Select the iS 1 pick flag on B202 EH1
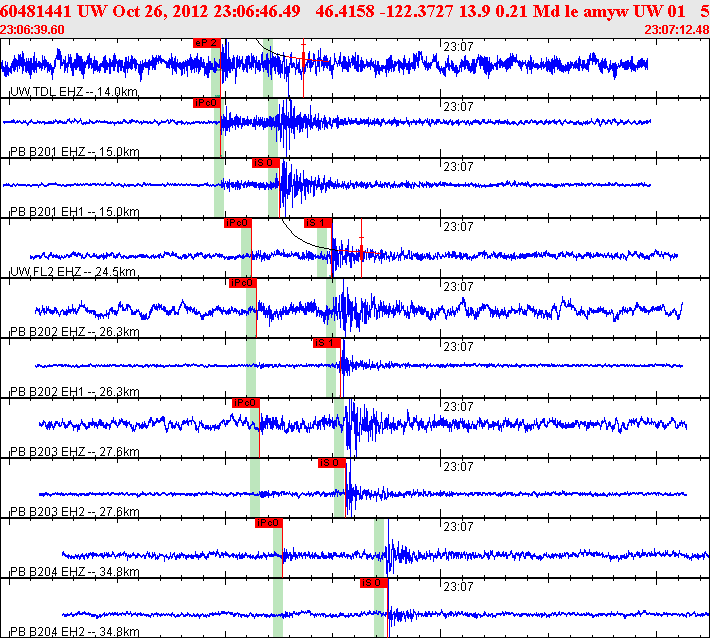 tap(326, 343)
